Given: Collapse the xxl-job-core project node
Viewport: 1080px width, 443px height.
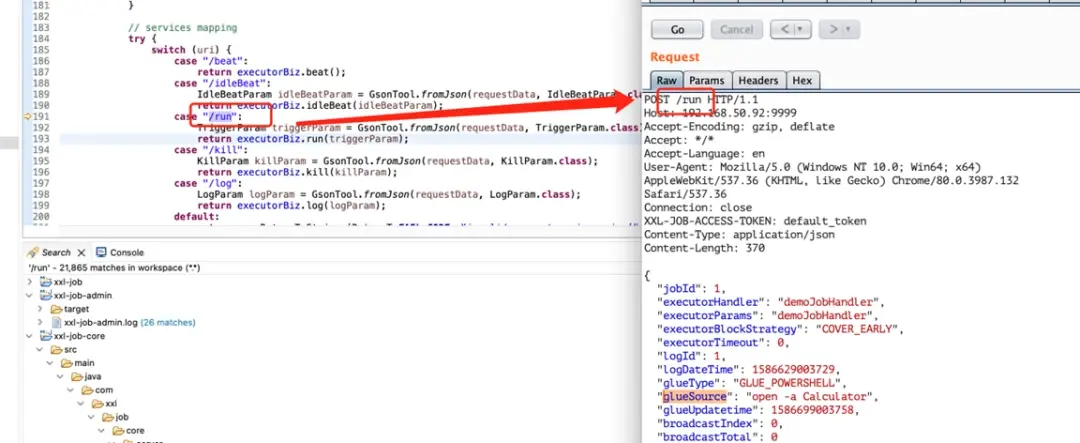Looking at the screenshot, I should pyautogui.click(x=30, y=336).
